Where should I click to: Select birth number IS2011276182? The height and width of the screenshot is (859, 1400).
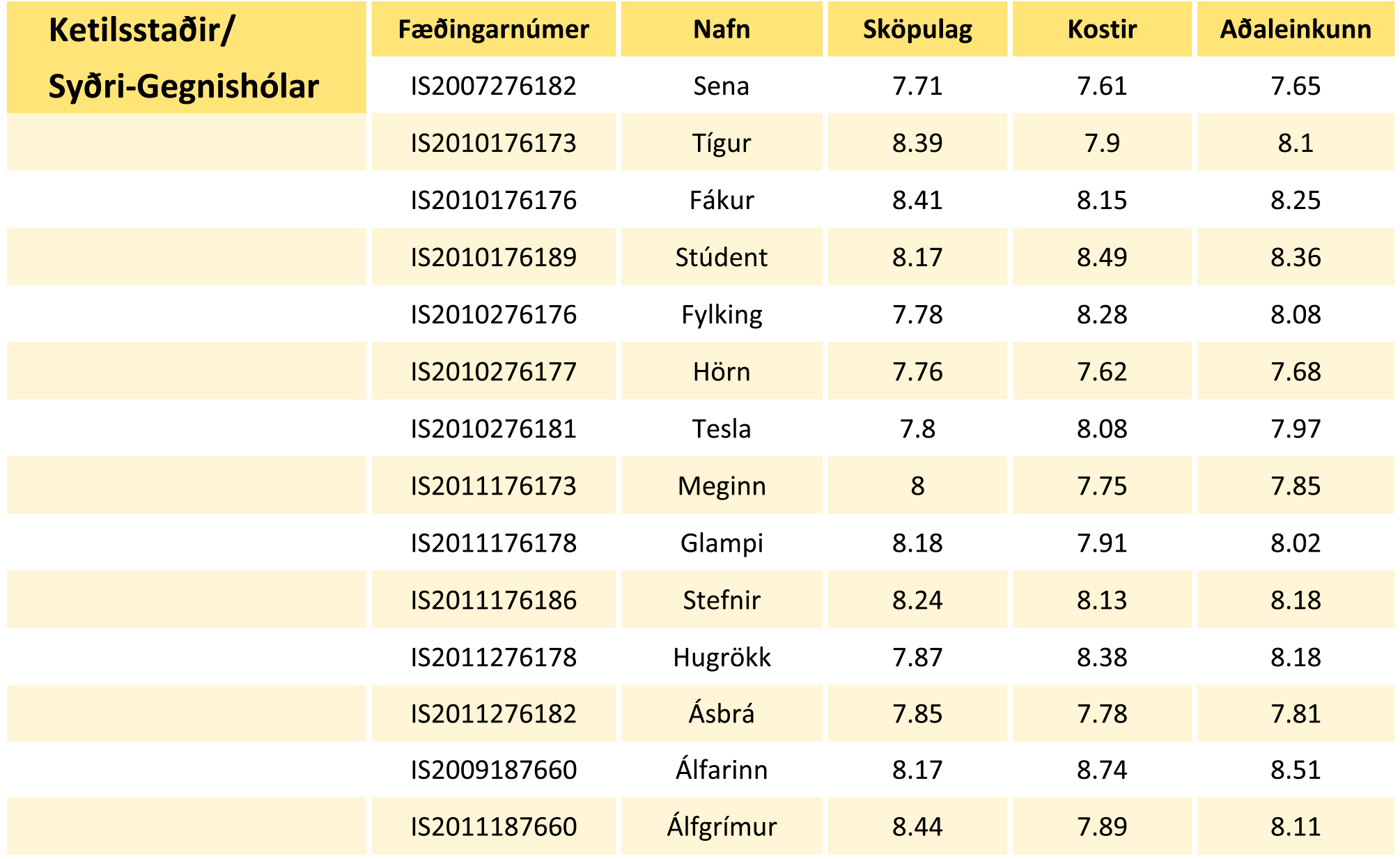click(x=493, y=714)
